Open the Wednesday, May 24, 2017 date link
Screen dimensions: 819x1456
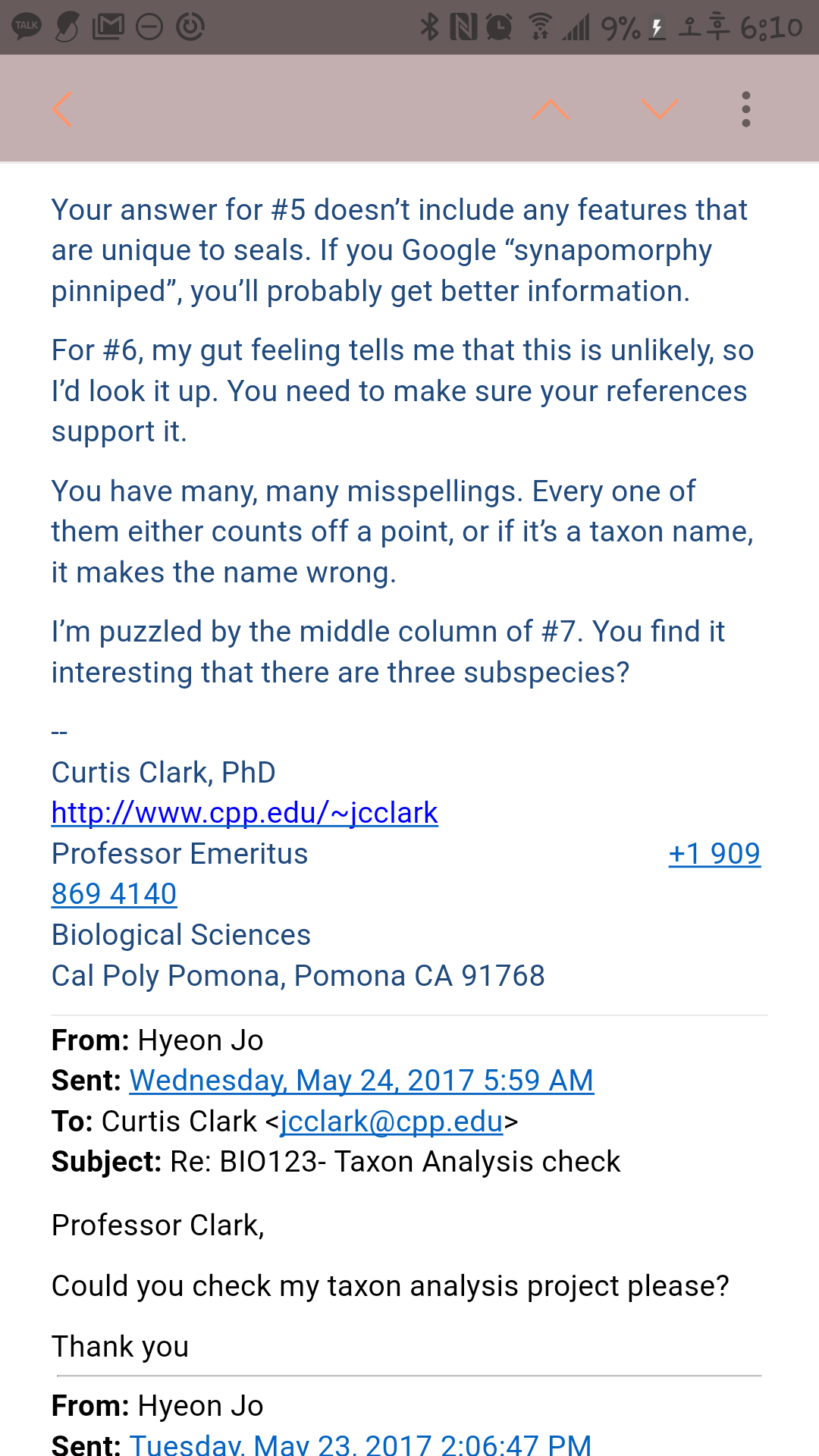pos(361,1081)
